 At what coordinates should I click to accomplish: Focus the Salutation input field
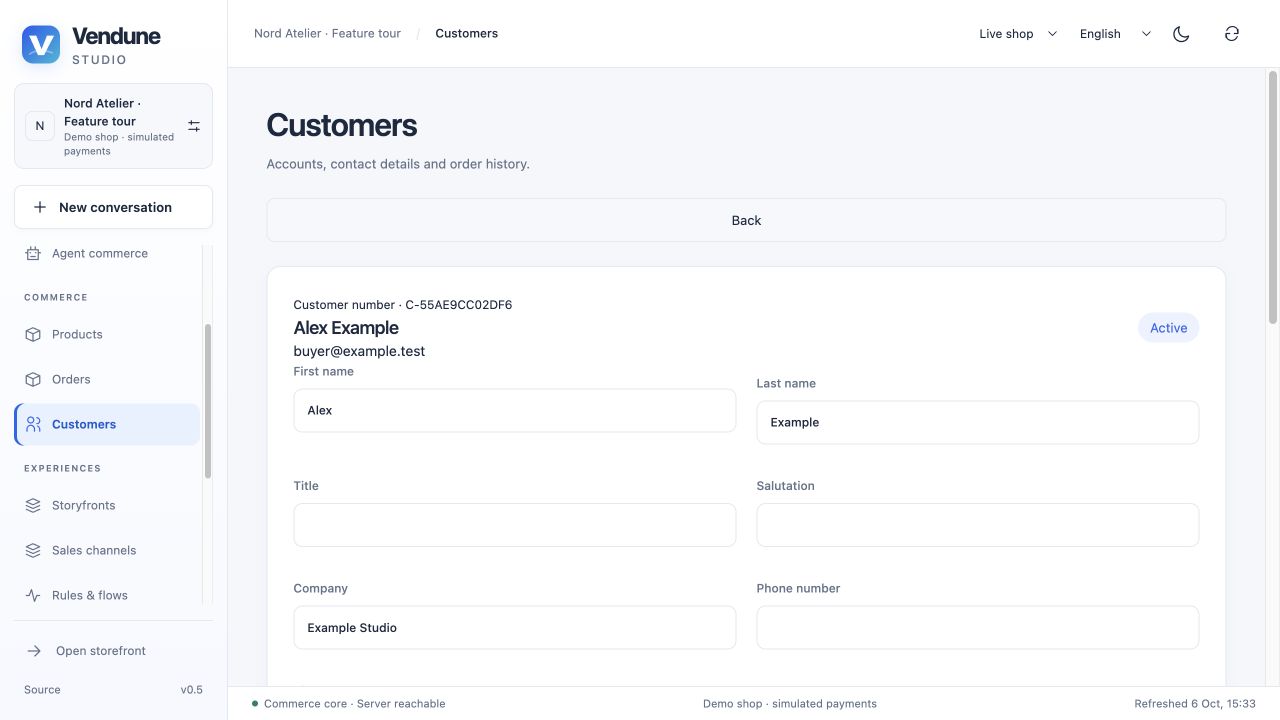tap(978, 525)
